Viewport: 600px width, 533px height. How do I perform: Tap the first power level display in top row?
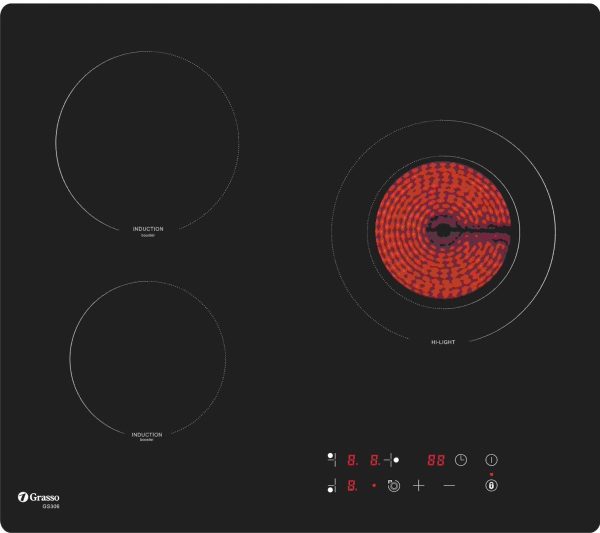[352, 460]
